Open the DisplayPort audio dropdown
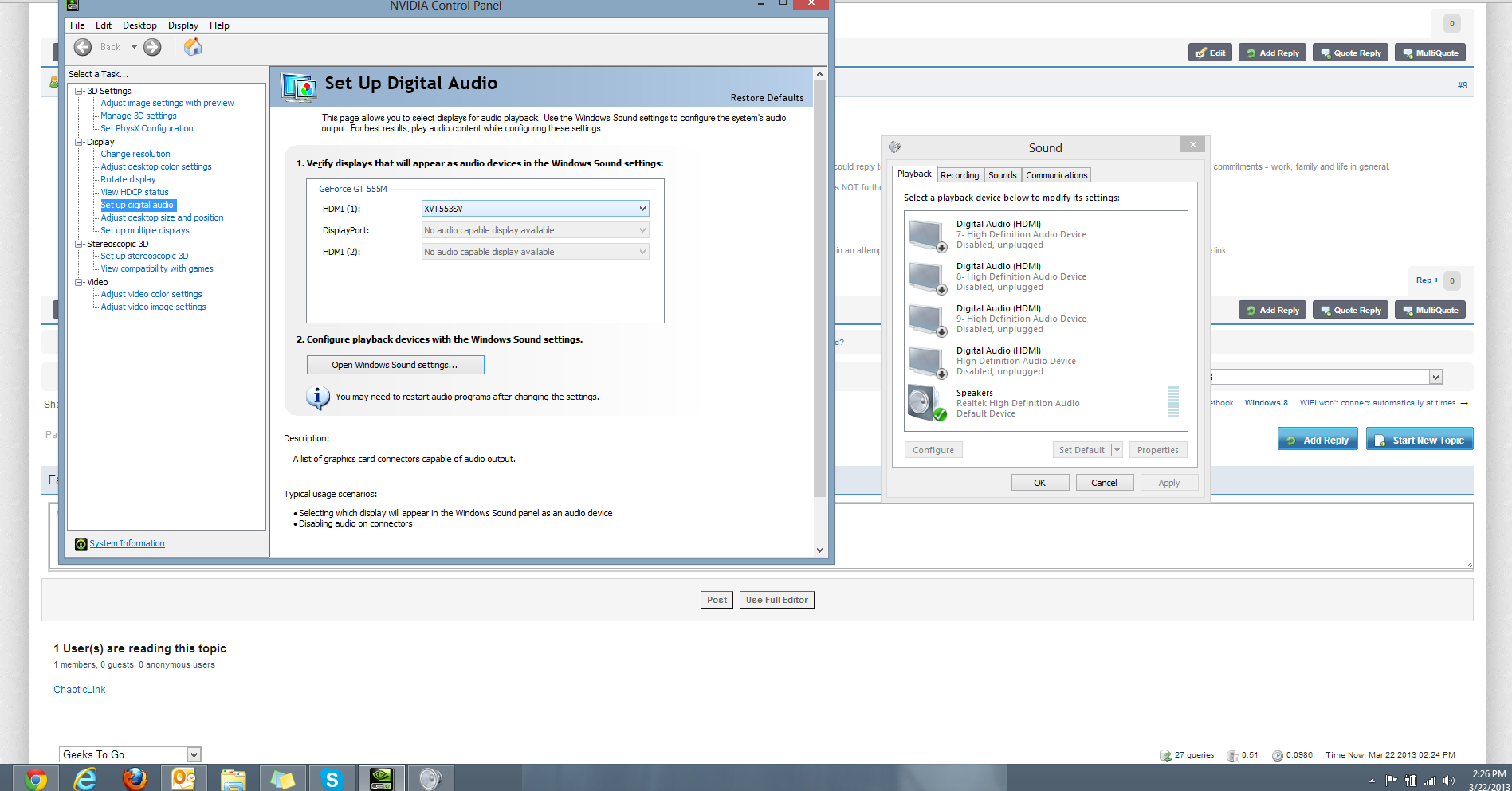This screenshot has height=791, width=1512. pos(535,230)
